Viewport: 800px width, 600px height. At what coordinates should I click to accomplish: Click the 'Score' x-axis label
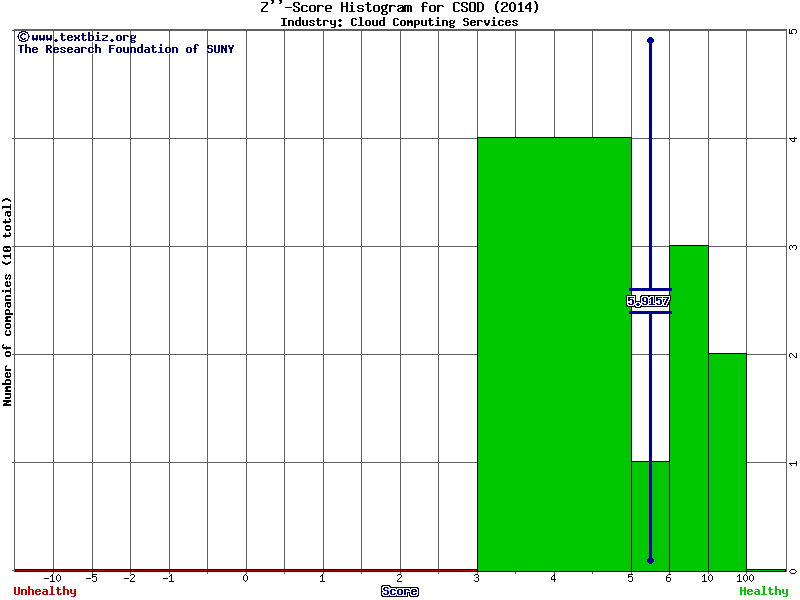click(x=400, y=591)
